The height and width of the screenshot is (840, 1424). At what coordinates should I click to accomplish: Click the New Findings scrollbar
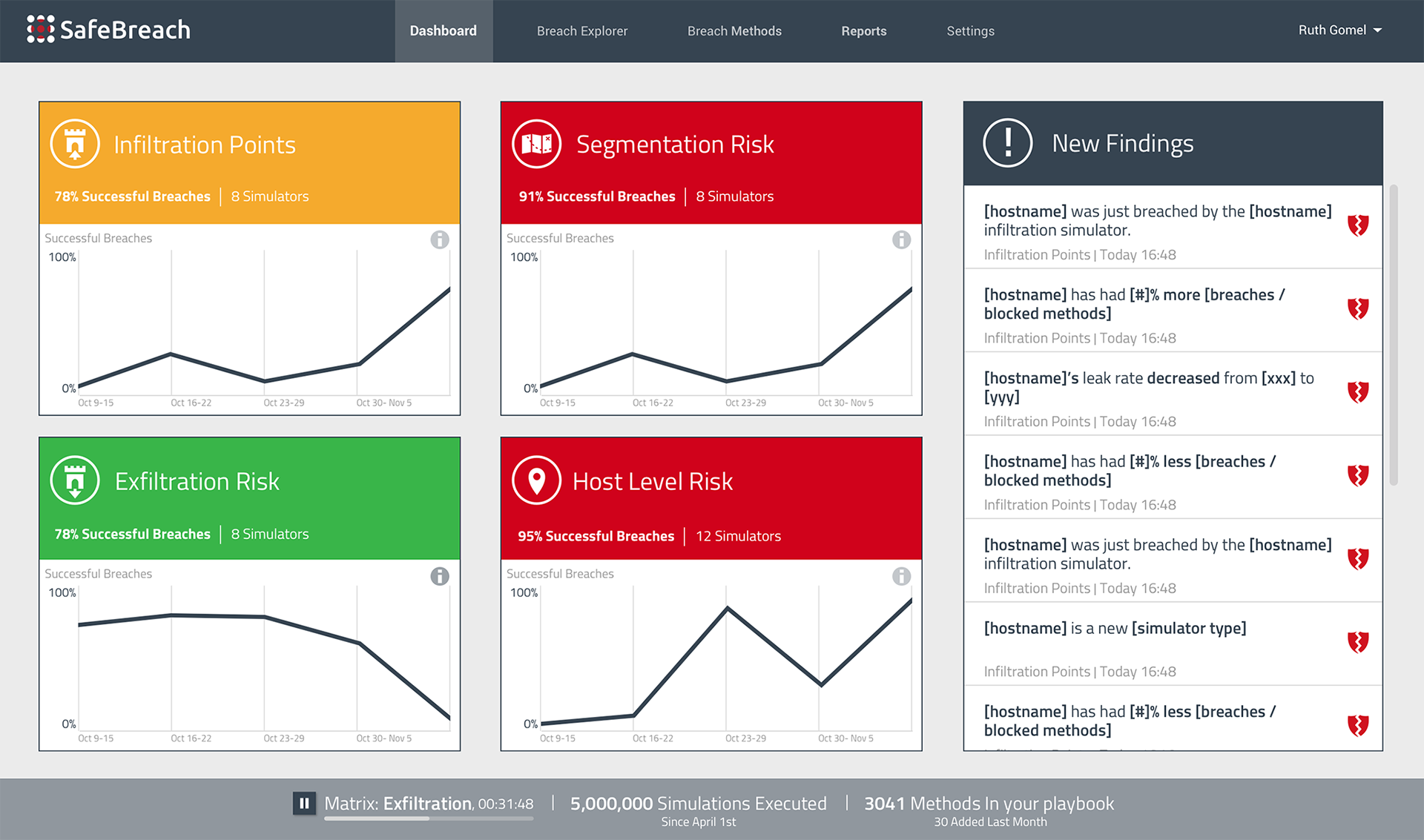pos(1394,335)
